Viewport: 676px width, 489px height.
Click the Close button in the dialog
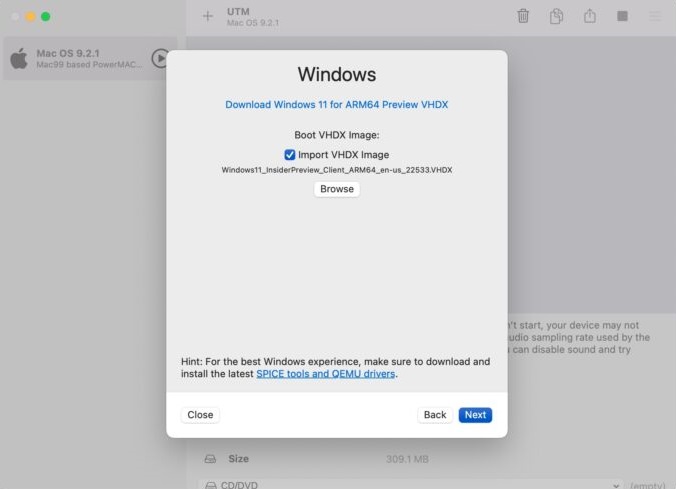click(x=200, y=415)
